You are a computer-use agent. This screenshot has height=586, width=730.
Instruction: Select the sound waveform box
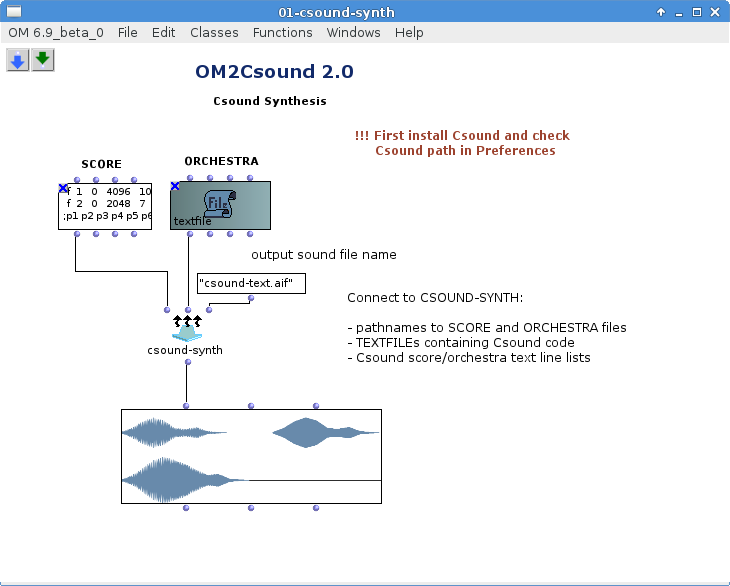click(x=251, y=456)
